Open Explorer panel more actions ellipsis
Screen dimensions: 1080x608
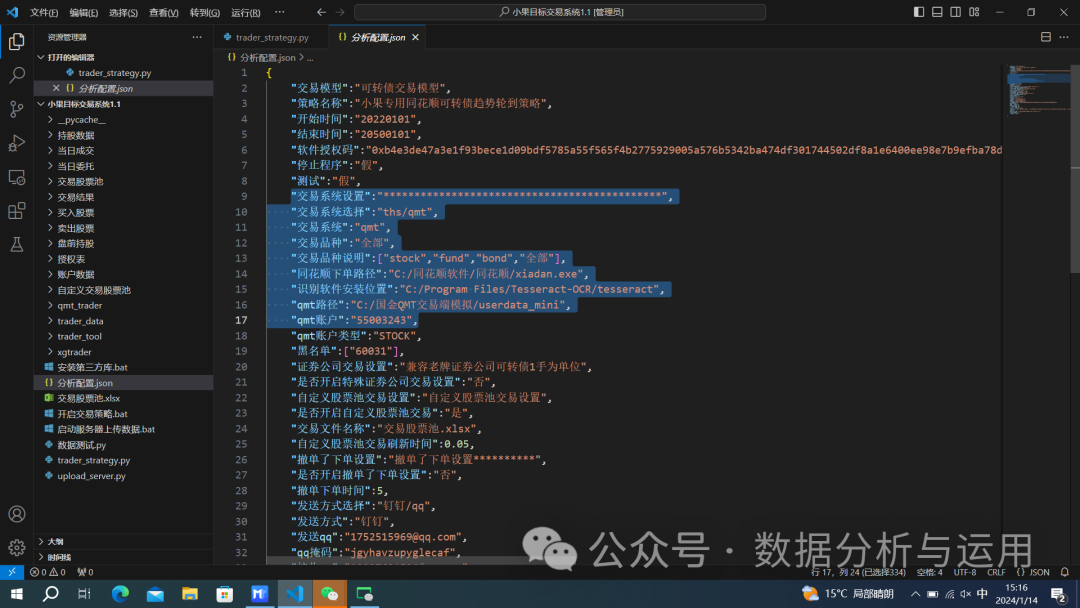197,37
